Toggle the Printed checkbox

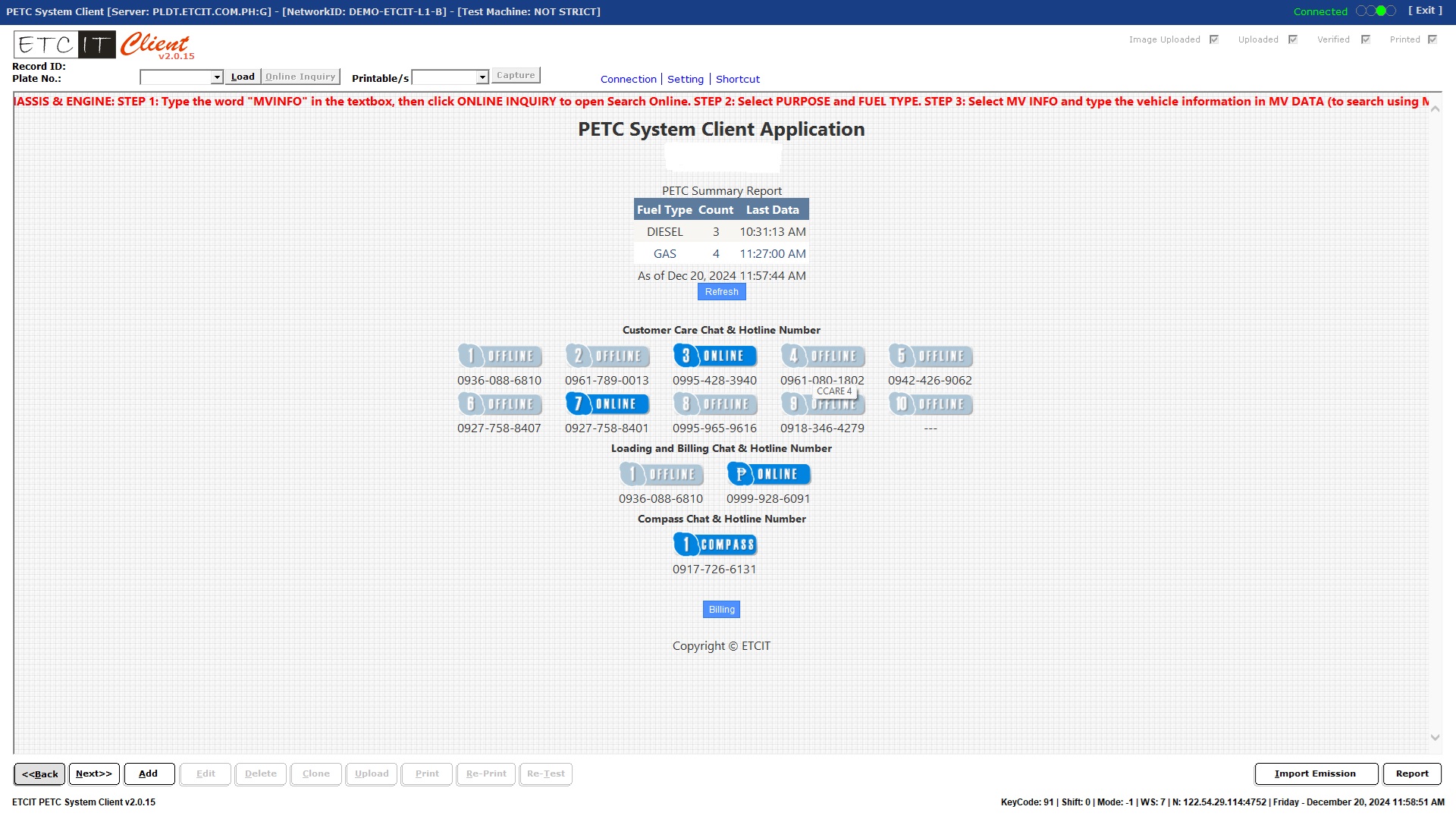1432,39
